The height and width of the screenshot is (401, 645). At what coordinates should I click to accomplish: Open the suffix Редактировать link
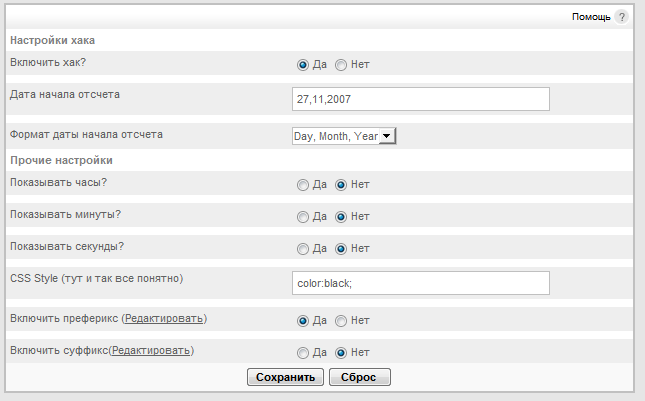click(151, 351)
